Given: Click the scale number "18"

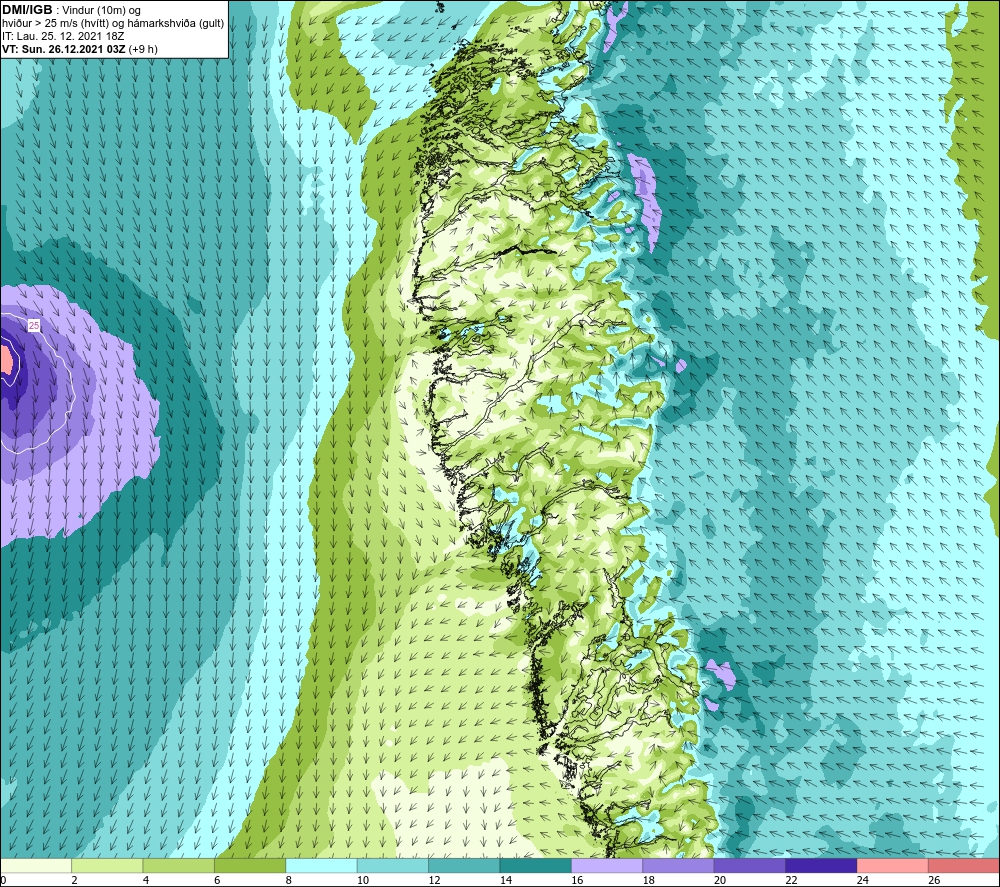Looking at the screenshot, I should pyautogui.click(x=649, y=880).
